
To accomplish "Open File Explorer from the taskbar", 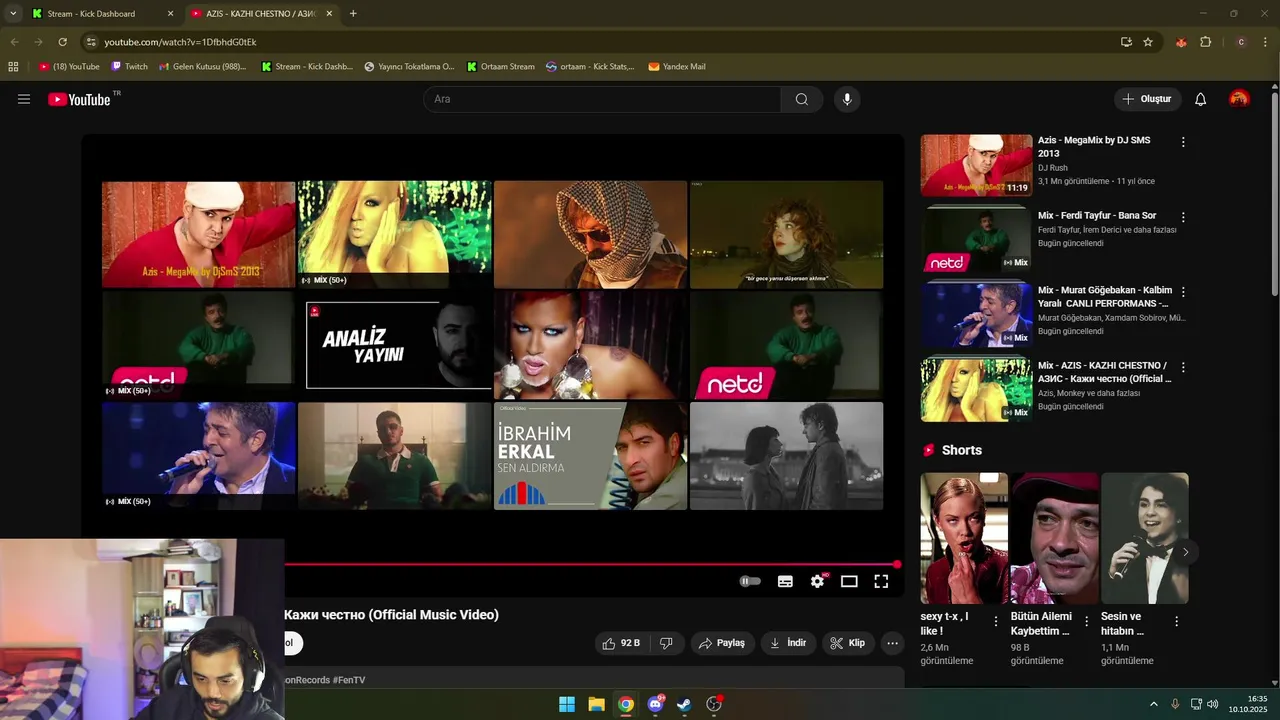I will pos(596,704).
